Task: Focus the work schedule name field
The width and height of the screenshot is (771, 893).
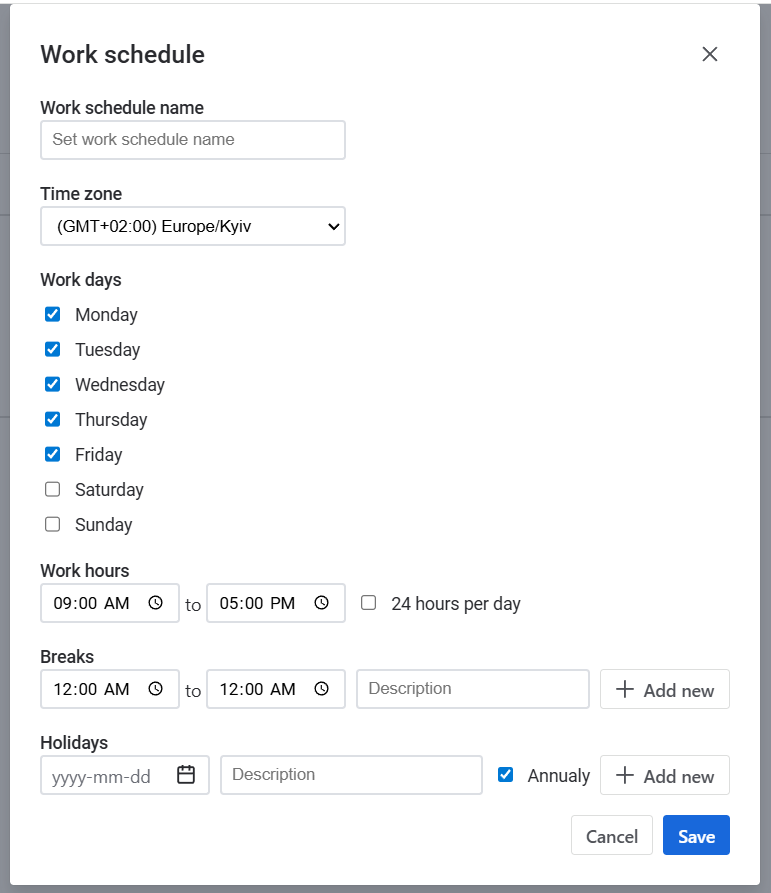Action: click(193, 140)
